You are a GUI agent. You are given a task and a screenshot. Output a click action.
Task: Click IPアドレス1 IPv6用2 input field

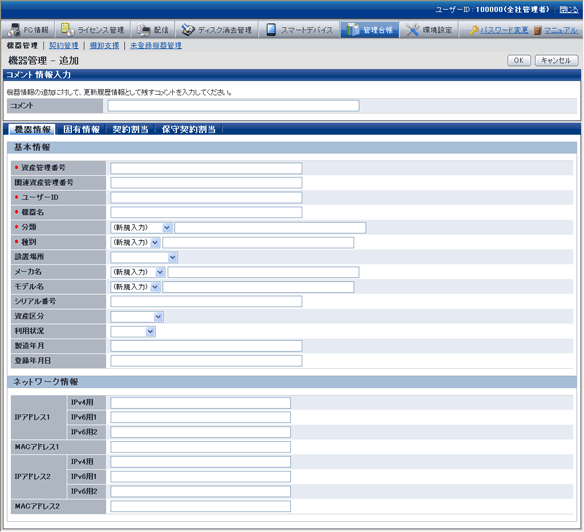[x=200, y=432]
